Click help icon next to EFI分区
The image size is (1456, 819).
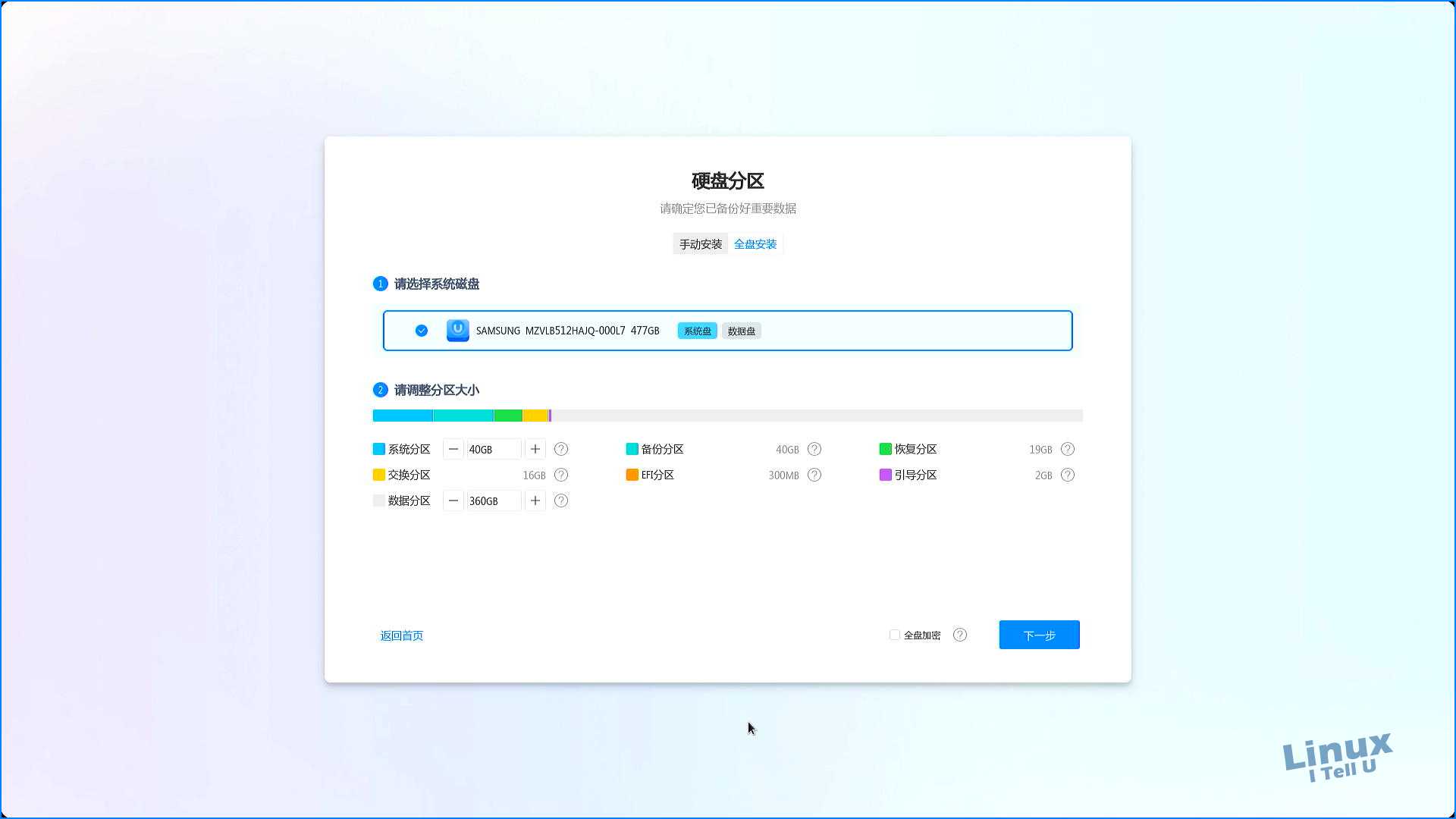814,475
